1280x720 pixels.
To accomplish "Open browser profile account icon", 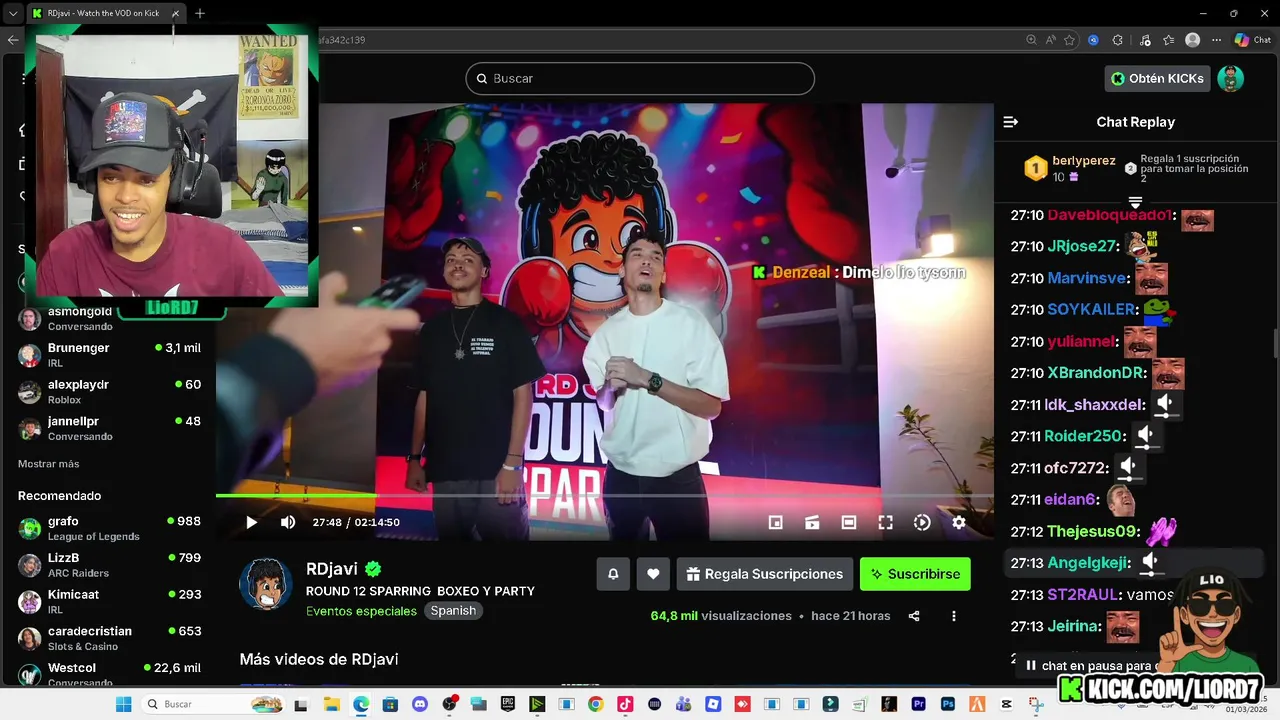I will pyautogui.click(x=1192, y=40).
